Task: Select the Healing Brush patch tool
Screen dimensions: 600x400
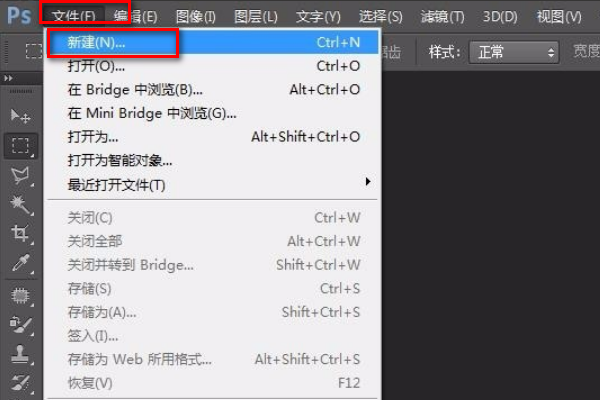Action: [x=20, y=296]
